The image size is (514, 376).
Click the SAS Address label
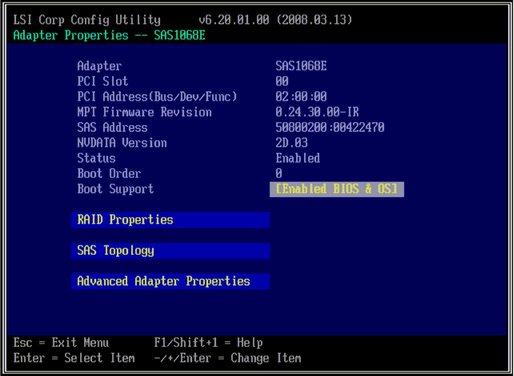[x=112, y=127]
